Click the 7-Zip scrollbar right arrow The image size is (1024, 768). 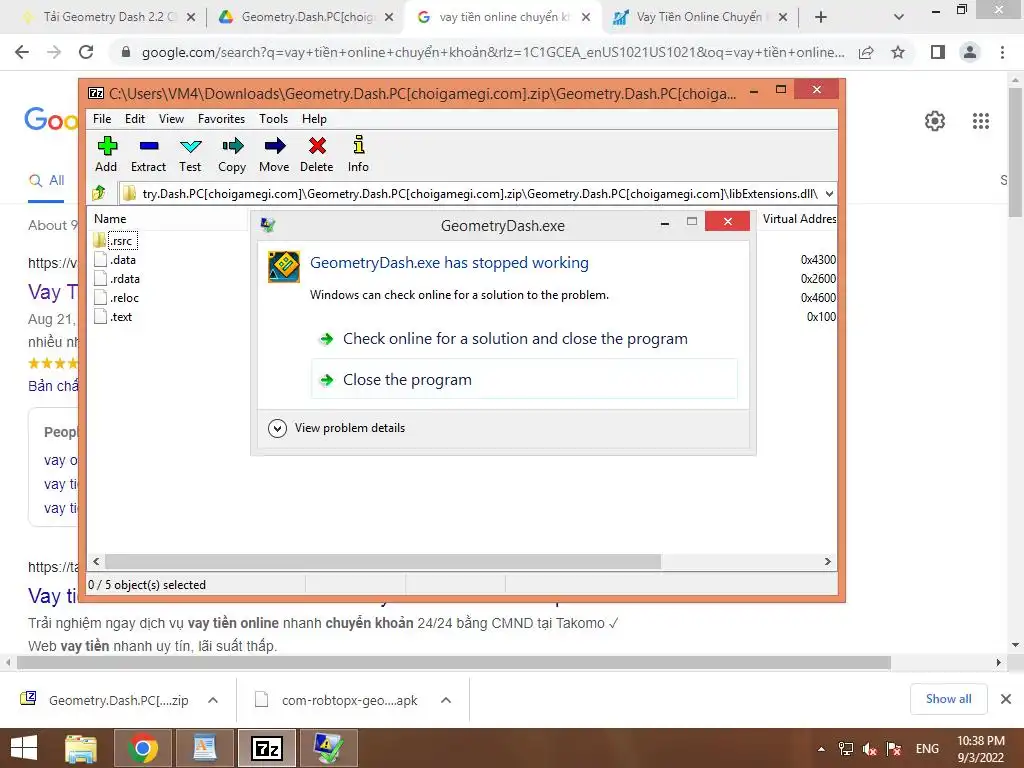point(827,562)
